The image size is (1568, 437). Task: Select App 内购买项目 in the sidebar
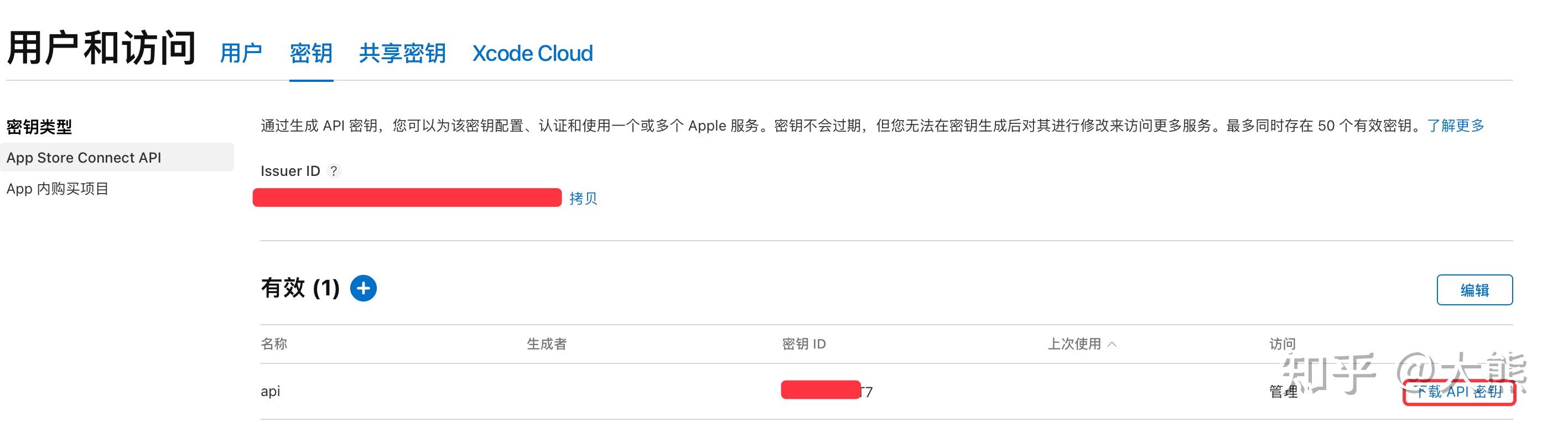(57, 189)
